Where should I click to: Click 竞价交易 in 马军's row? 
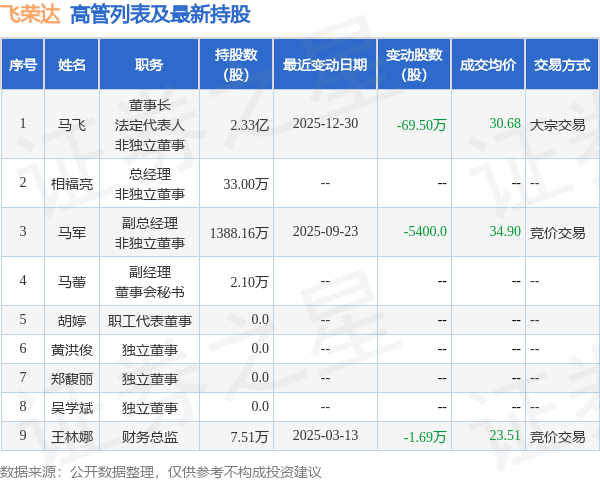(x=558, y=233)
